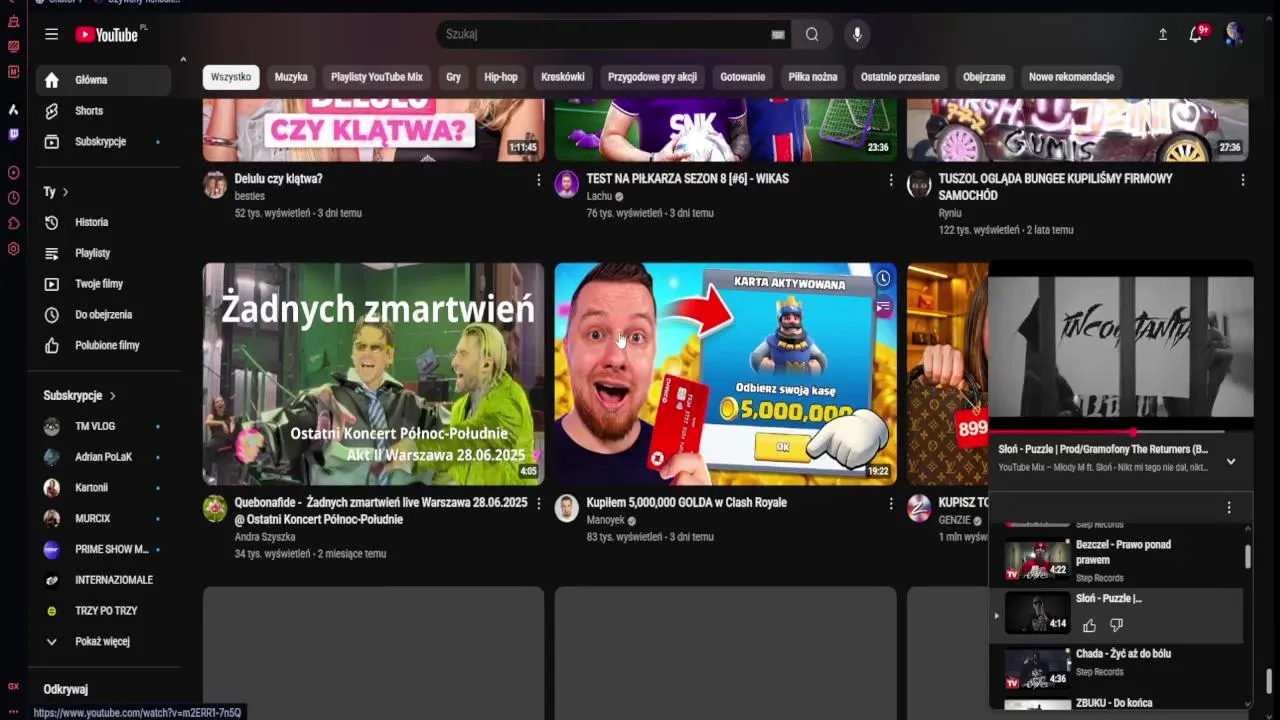Click the search magnifier button
Viewport: 1280px width, 720px height.
pos(812,34)
